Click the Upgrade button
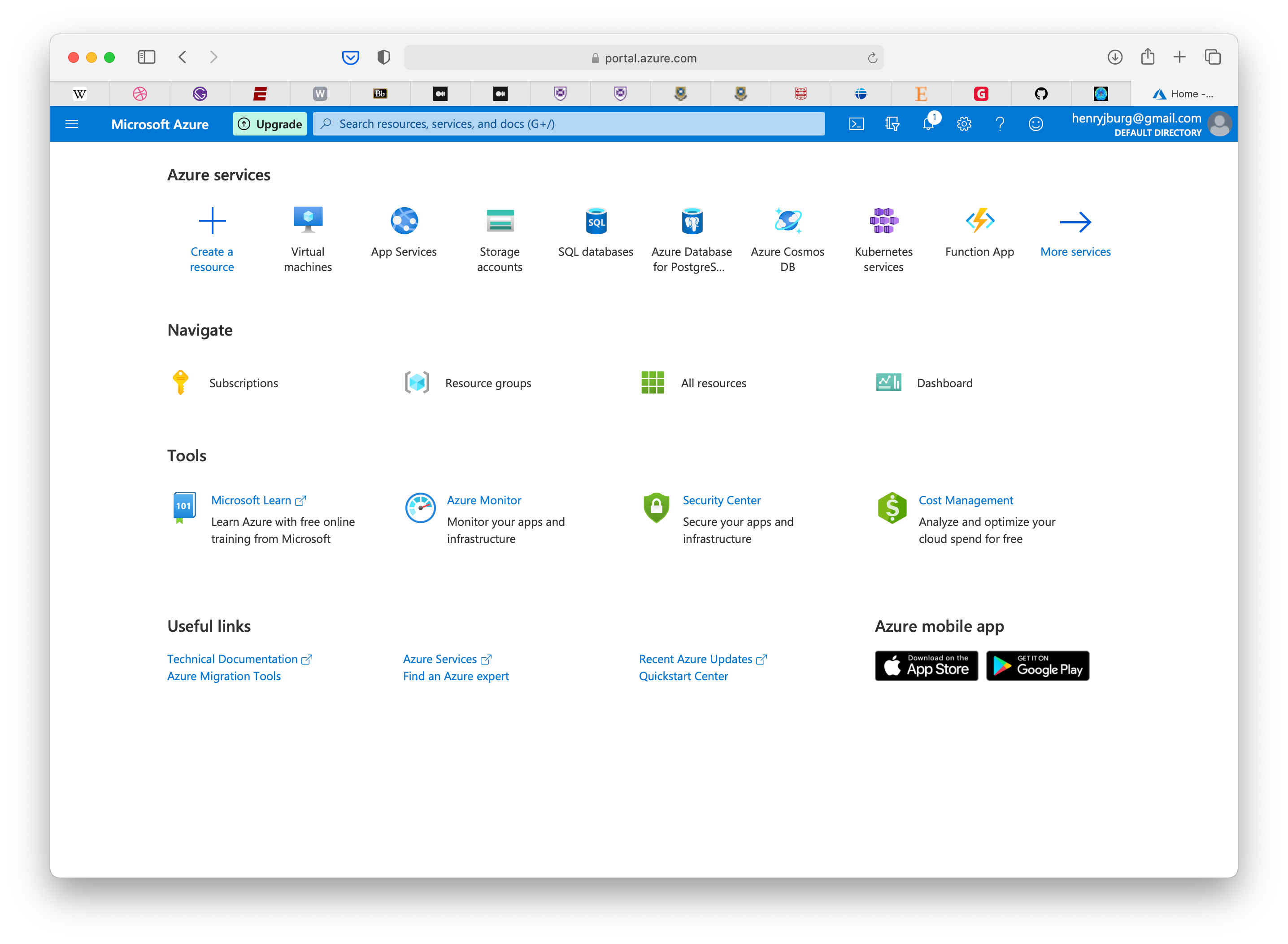 (x=270, y=124)
